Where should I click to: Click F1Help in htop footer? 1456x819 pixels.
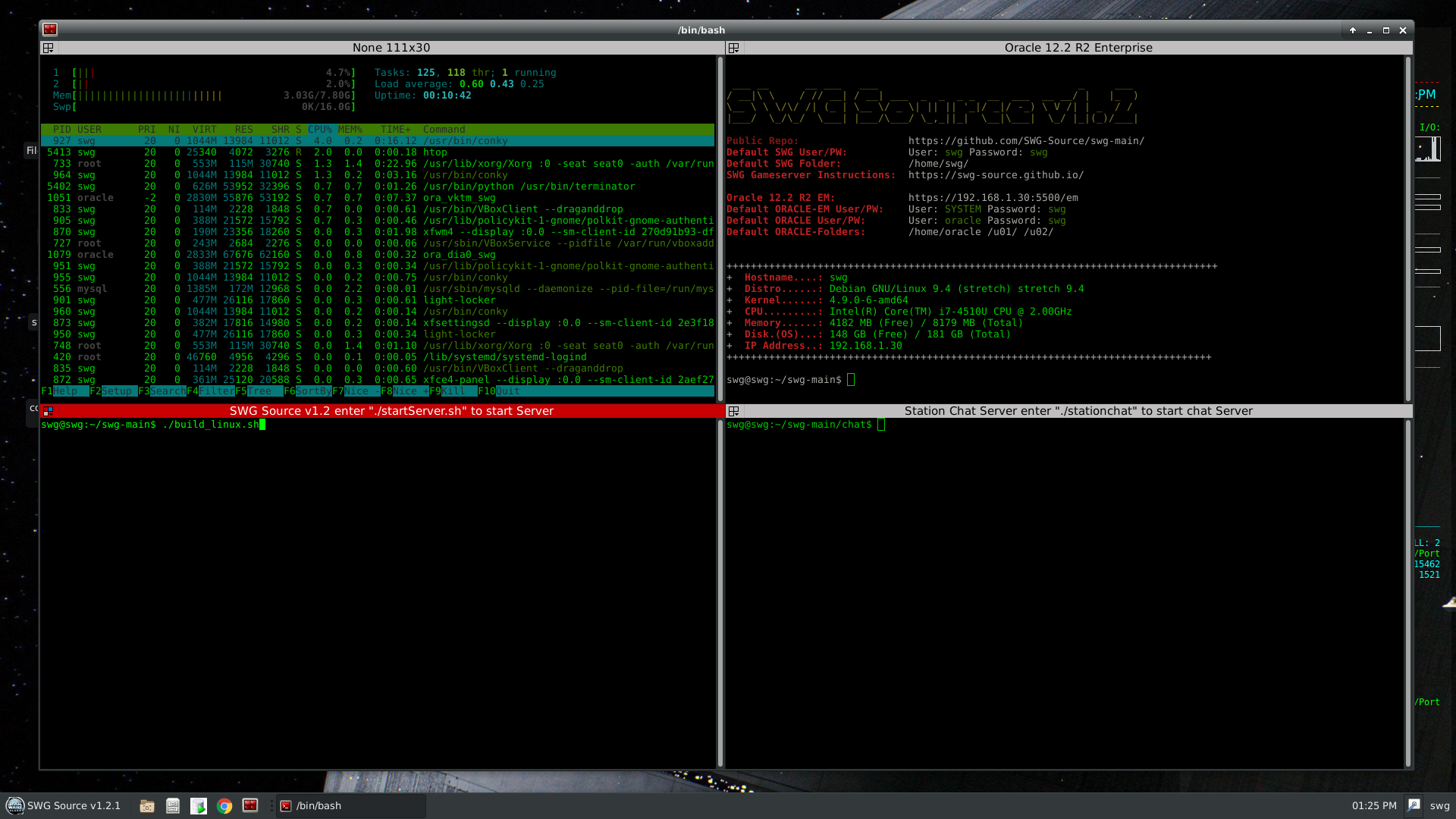pos(65,391)
